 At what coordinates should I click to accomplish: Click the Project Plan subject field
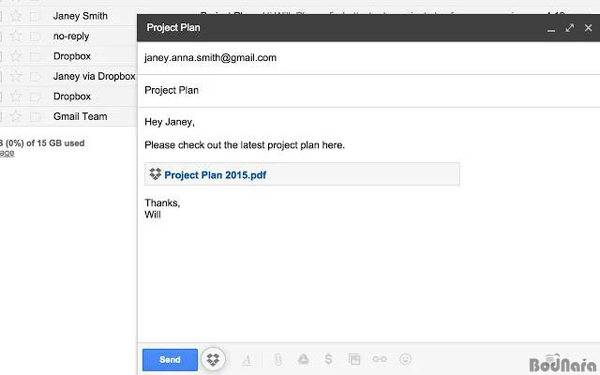[x=368, y=90]
